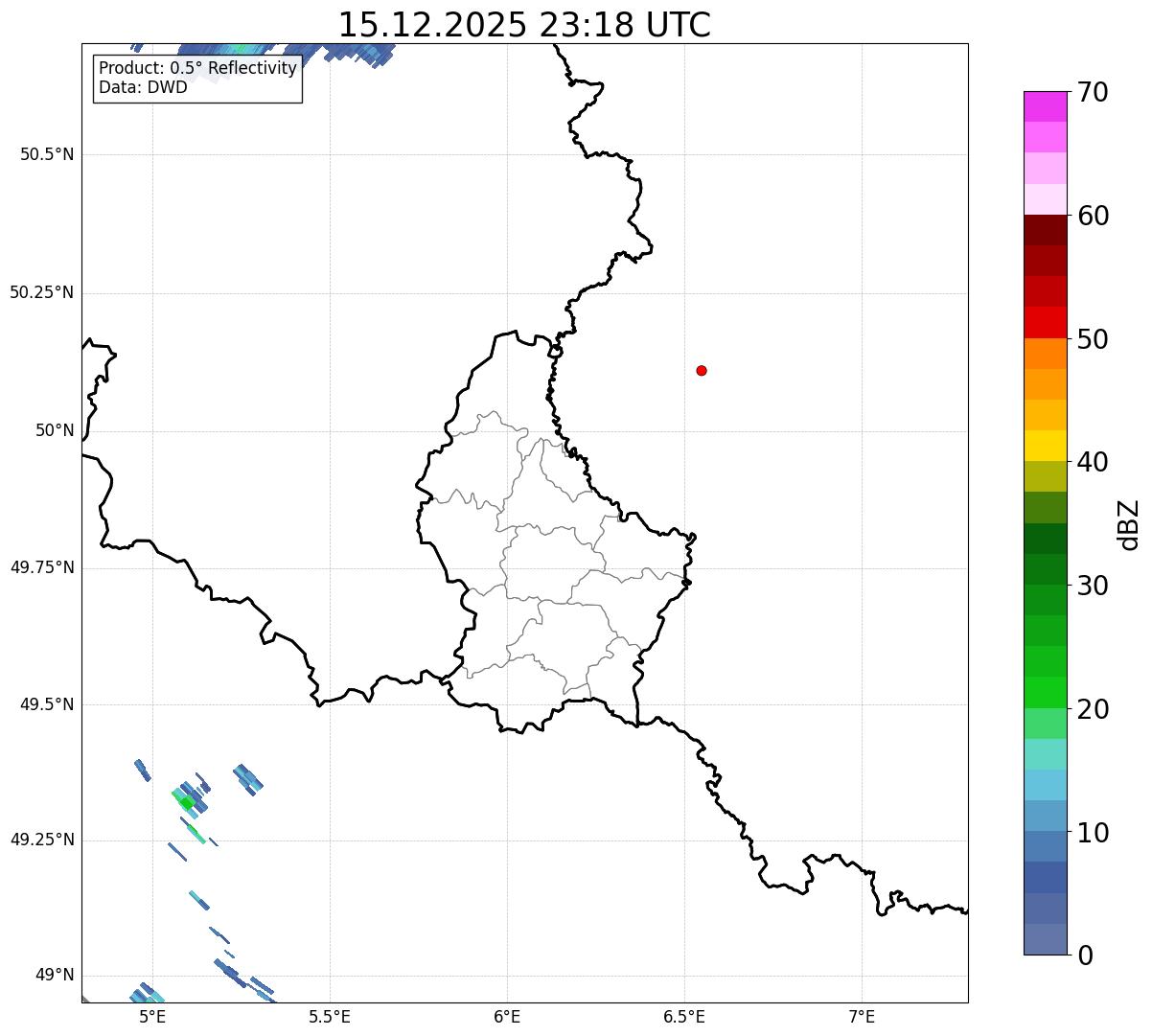Click the green radar echo near 49.3°N

pos(187,803)
